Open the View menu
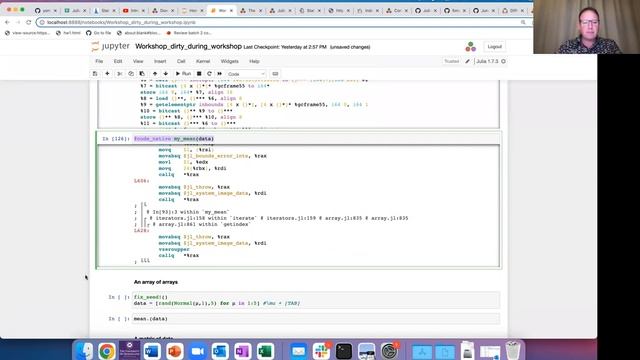The height and width of the screenshot is (360, 640). [x=138, y=61]
